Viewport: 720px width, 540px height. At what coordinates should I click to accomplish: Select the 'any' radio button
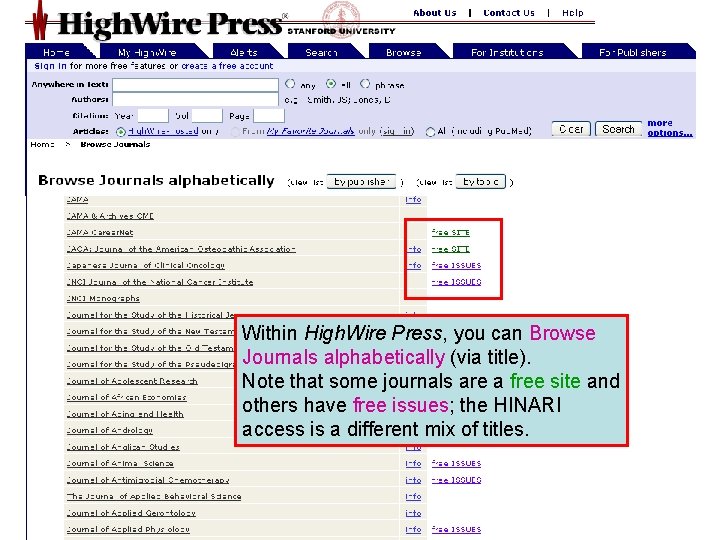click(290, 84)
